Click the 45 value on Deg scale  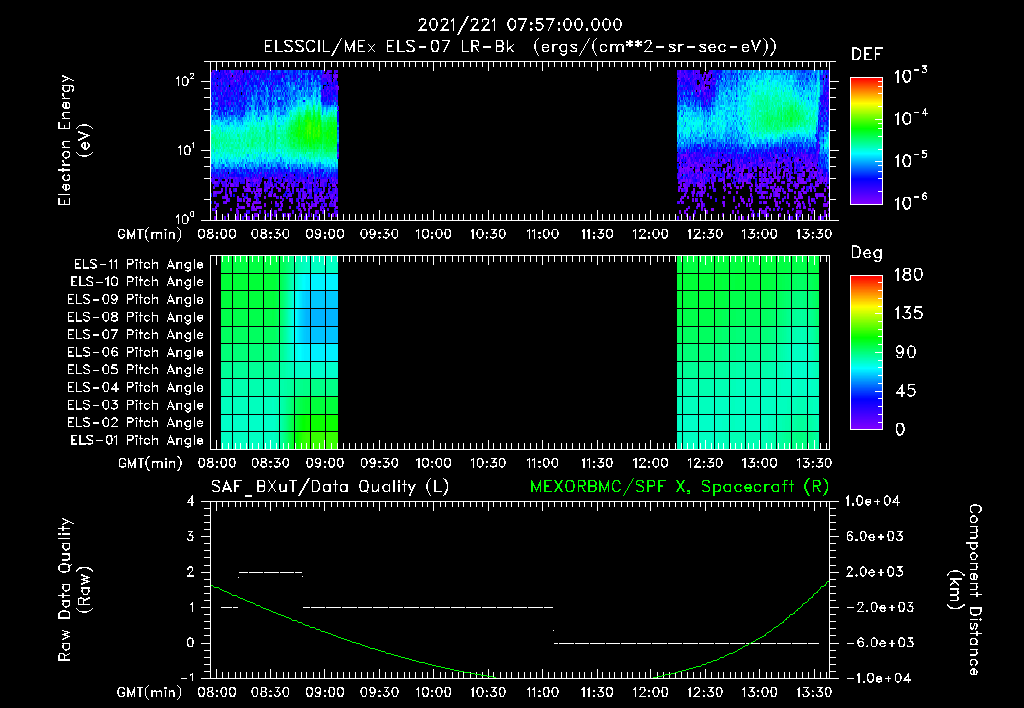coord(906,391)
